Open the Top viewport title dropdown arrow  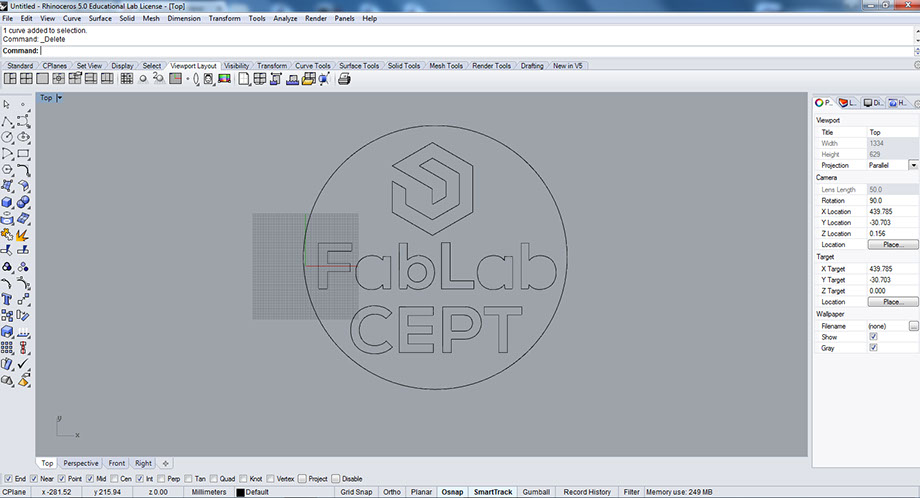pos(59,98)
